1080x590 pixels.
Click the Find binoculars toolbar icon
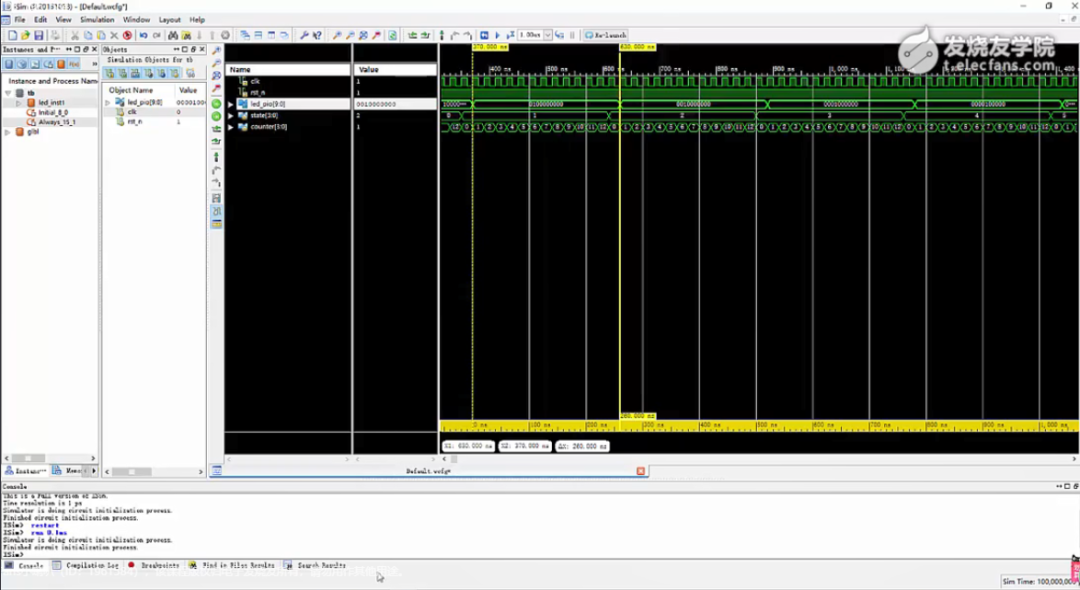[173, 35]
